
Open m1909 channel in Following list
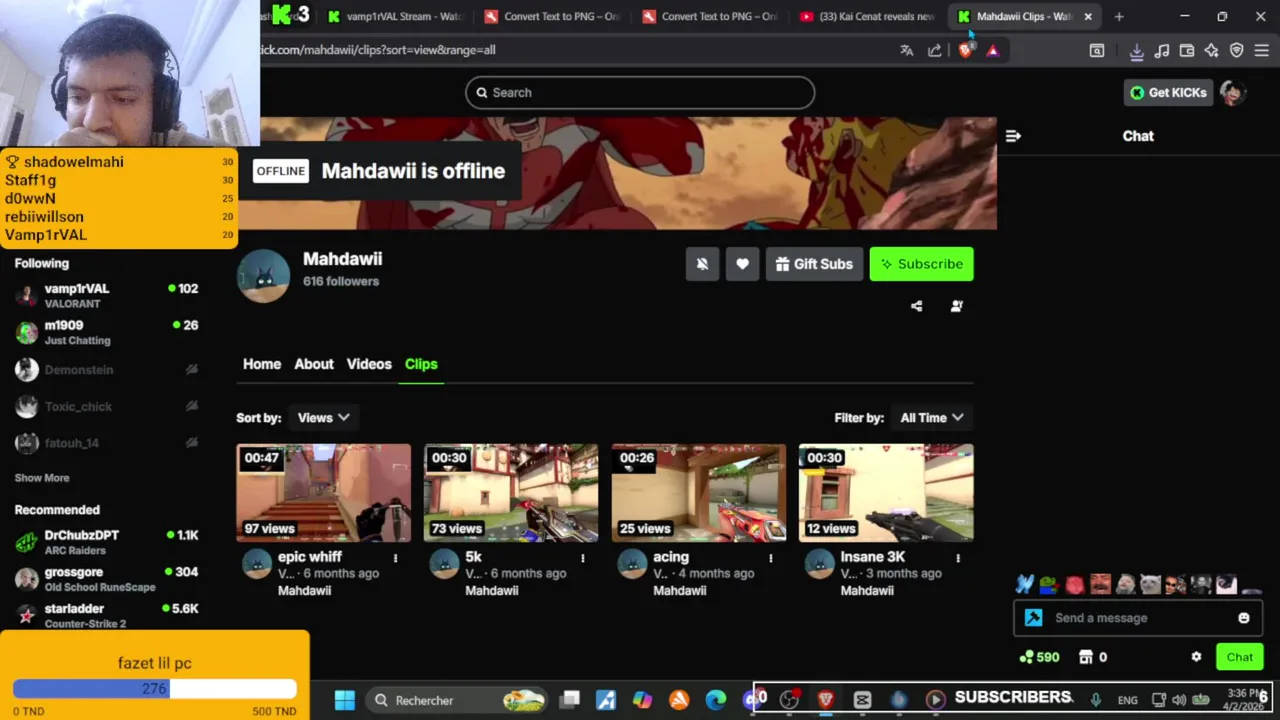pos(106,333)
